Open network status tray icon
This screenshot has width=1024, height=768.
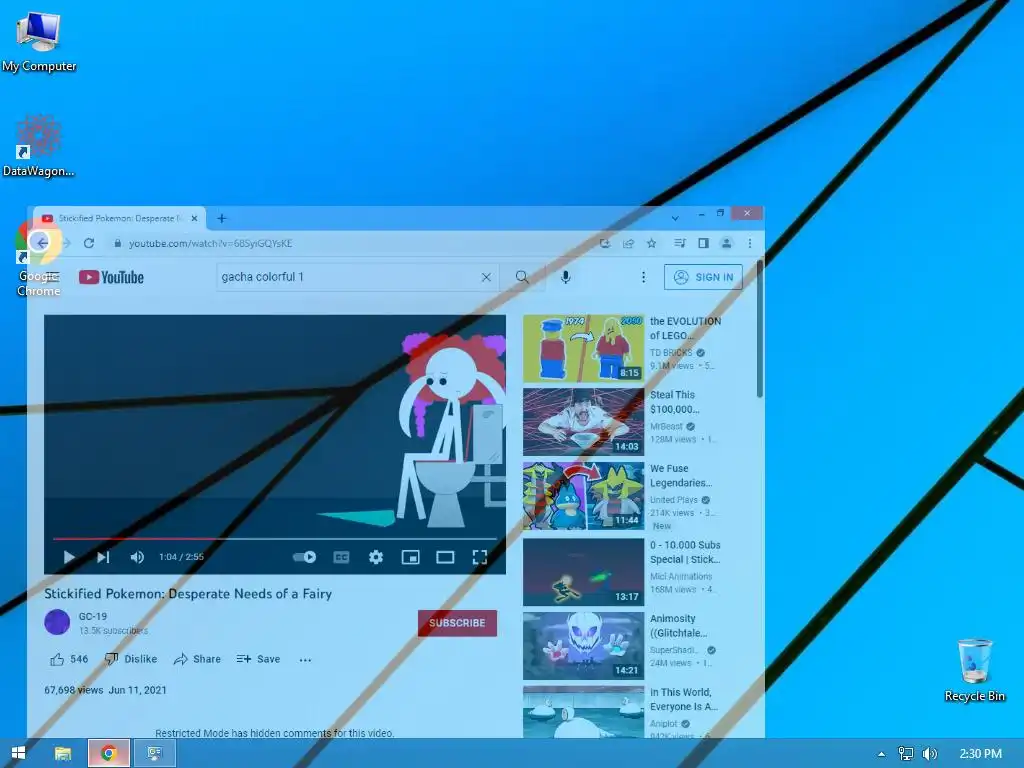[905, 754]
